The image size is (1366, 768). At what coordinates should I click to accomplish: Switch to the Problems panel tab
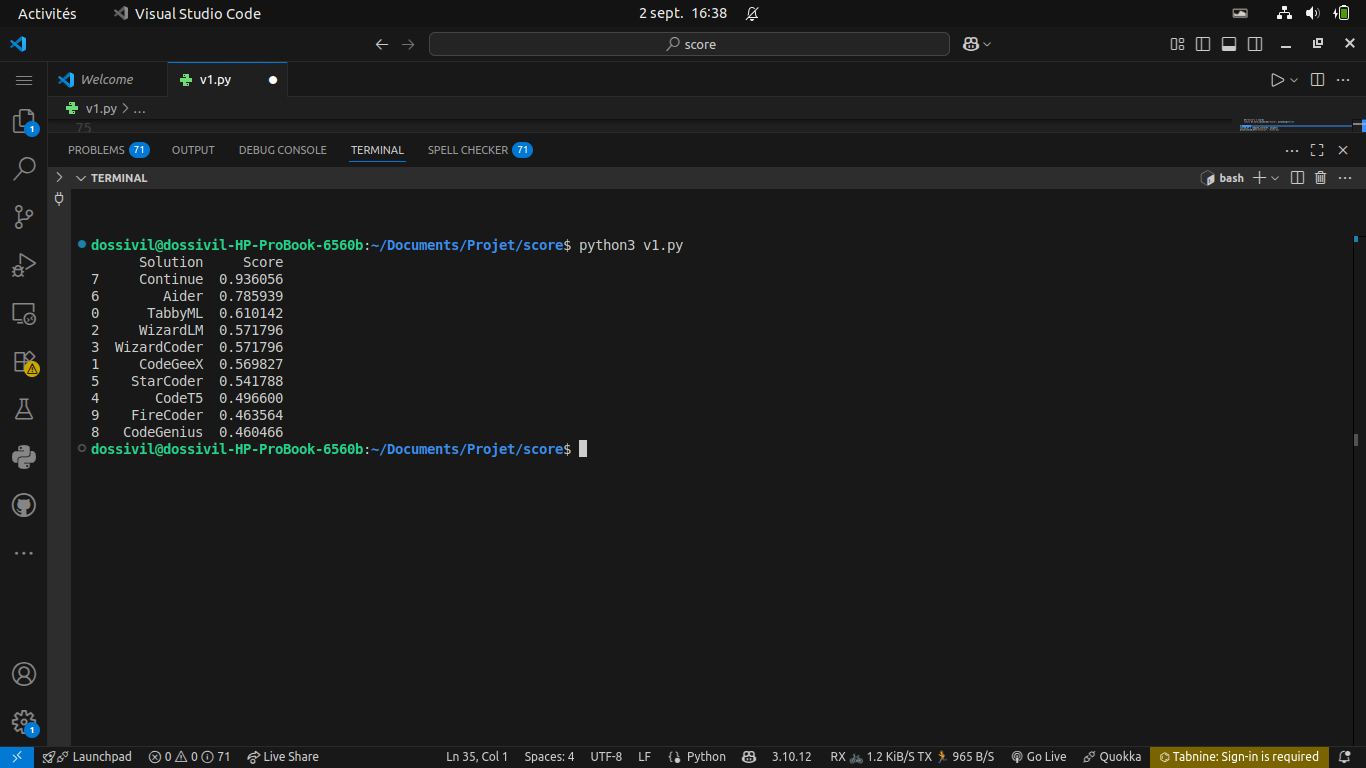108,150
